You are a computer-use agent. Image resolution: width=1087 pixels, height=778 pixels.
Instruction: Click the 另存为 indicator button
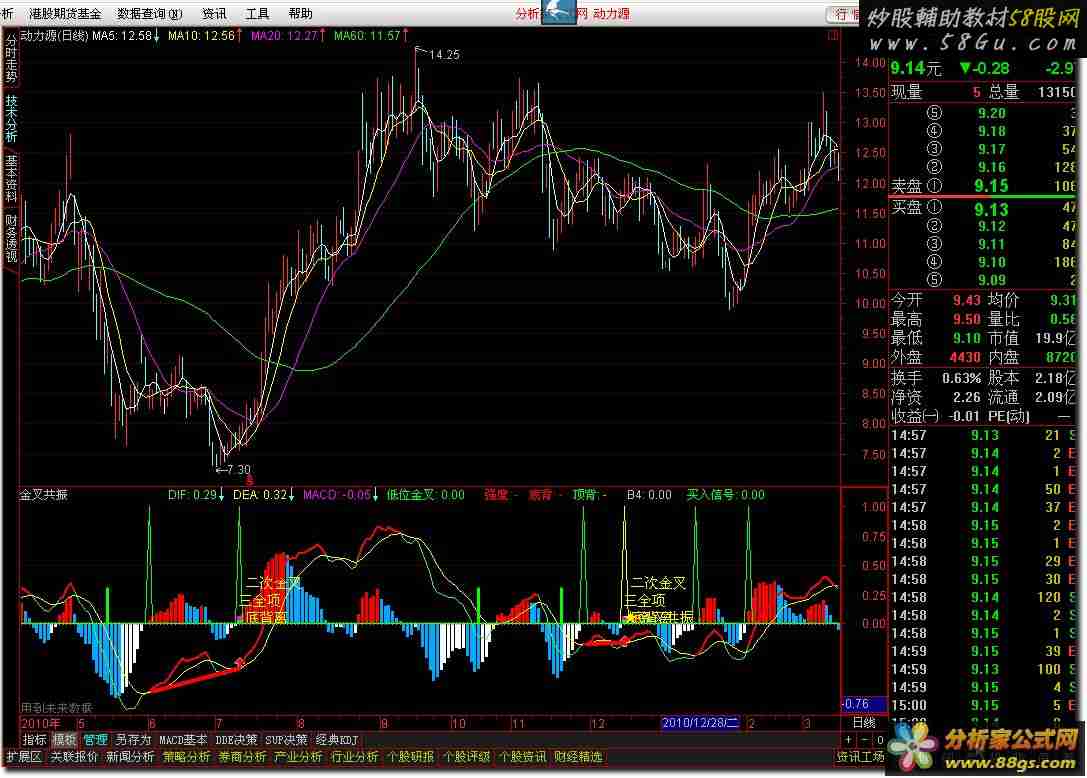click(x=133, y=740)
